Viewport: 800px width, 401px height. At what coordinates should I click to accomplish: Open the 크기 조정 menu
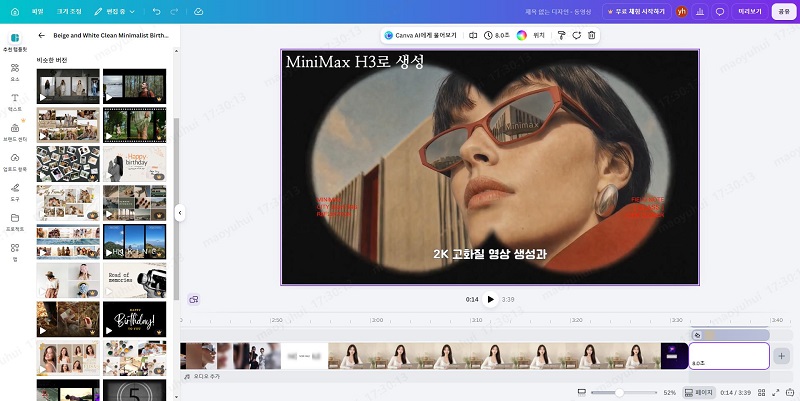click(69, 11)
